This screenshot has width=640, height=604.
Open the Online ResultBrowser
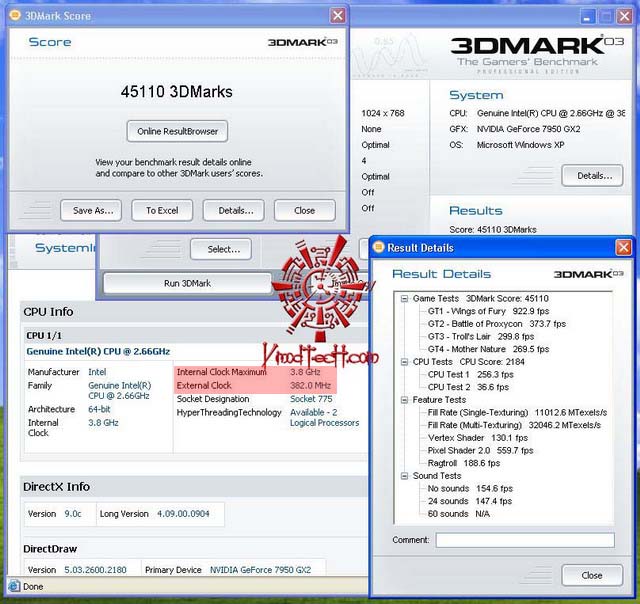[177, 131]
